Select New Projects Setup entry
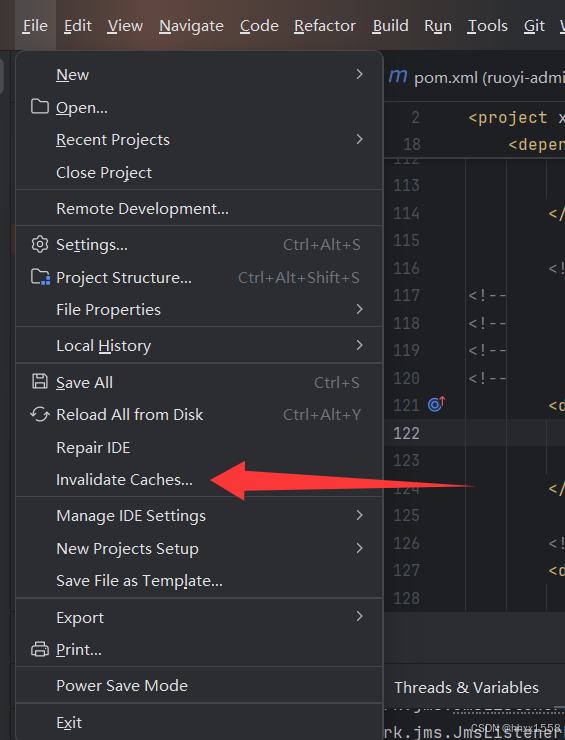The height and width of the screenshot is (740, 565). pyautogui.click(x=199, y=548)
